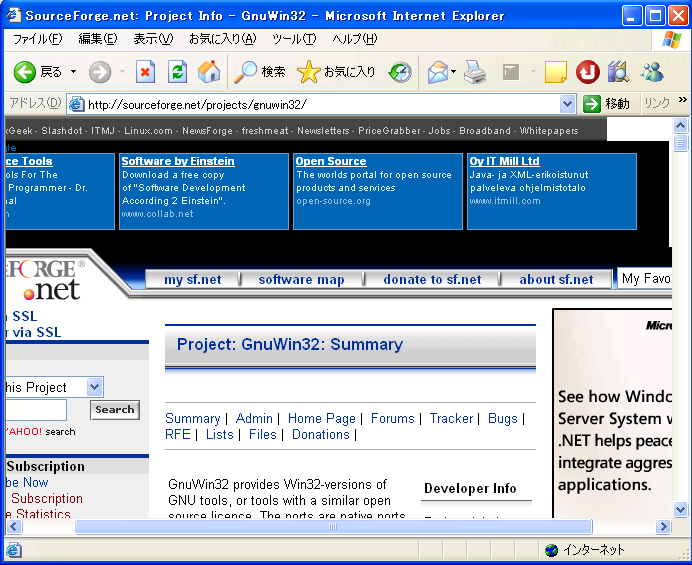
Task: Open the Software by Einstein ad link
Action: [x=178, y=161]
